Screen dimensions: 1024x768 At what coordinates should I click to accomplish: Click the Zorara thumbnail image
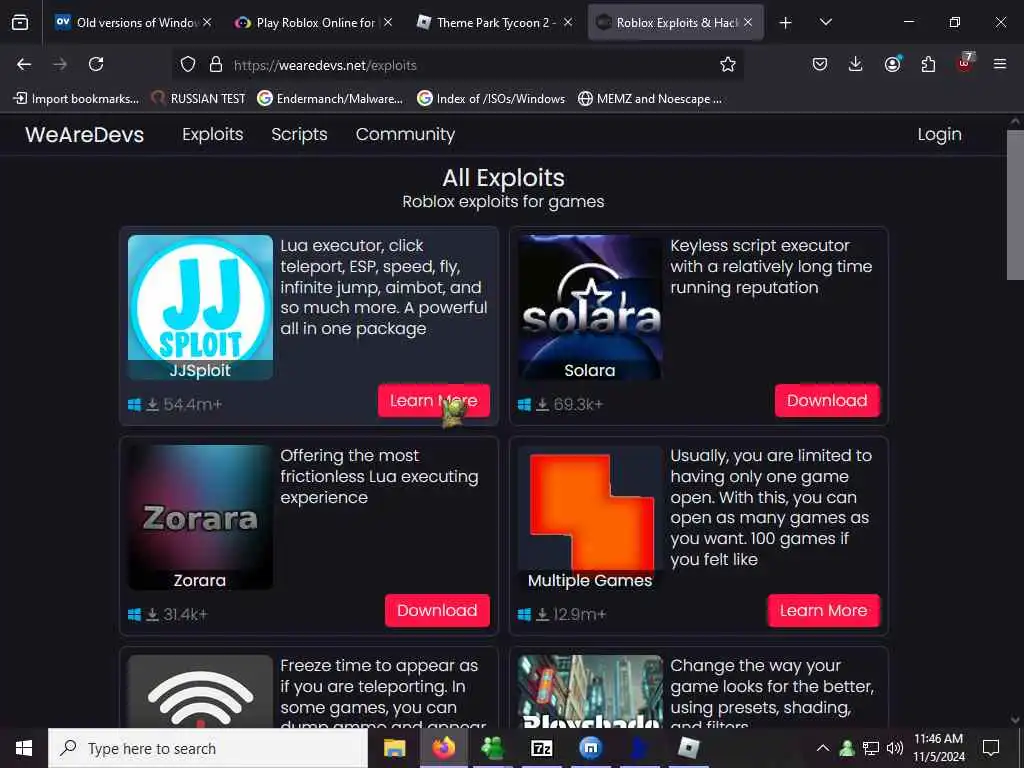(200, 517)
